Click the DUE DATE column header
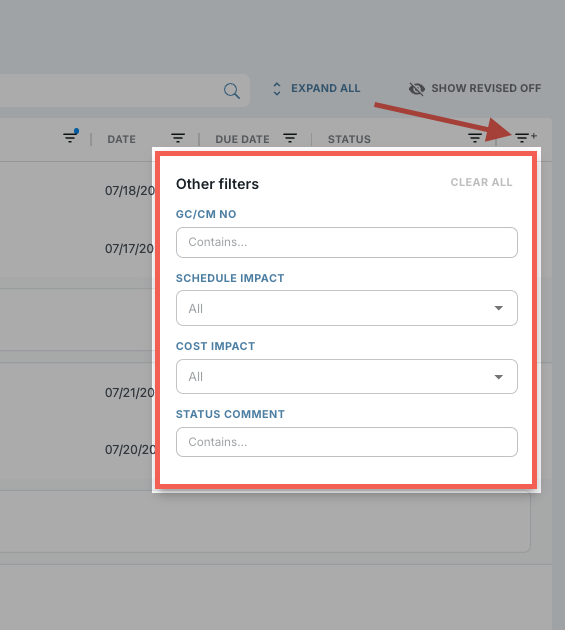Image resolution: width=565 pixels, height=630 pixels. (x=242, y=139)
